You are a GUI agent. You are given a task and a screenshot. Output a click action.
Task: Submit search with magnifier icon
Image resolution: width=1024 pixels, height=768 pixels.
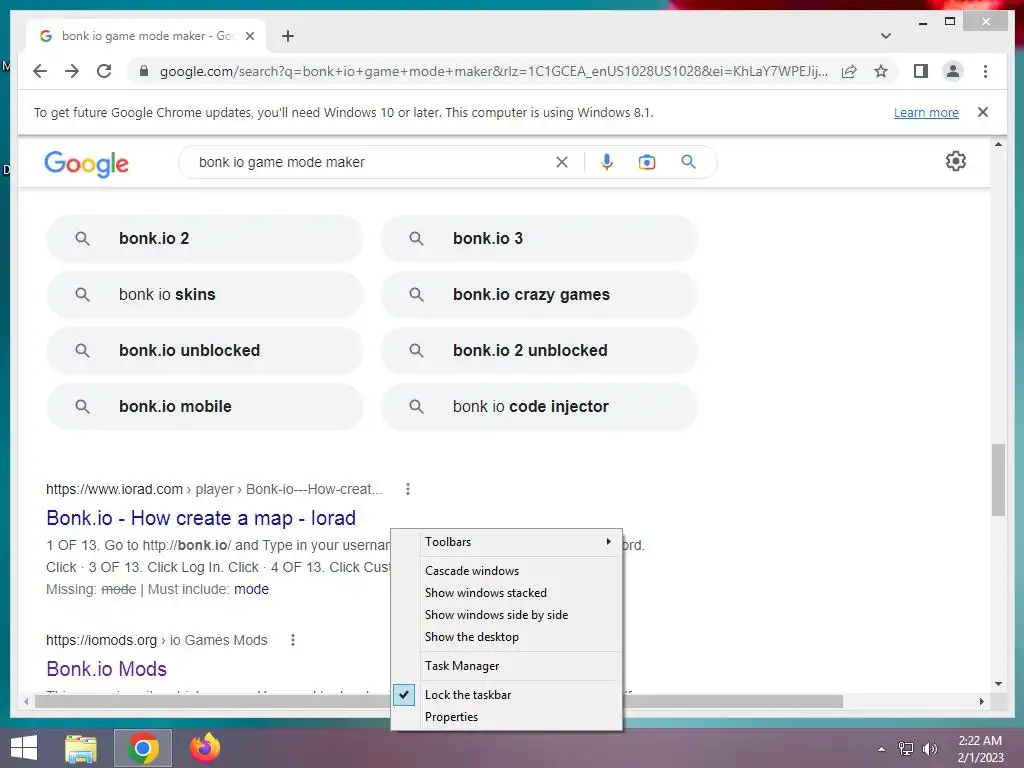coord(688,162)
